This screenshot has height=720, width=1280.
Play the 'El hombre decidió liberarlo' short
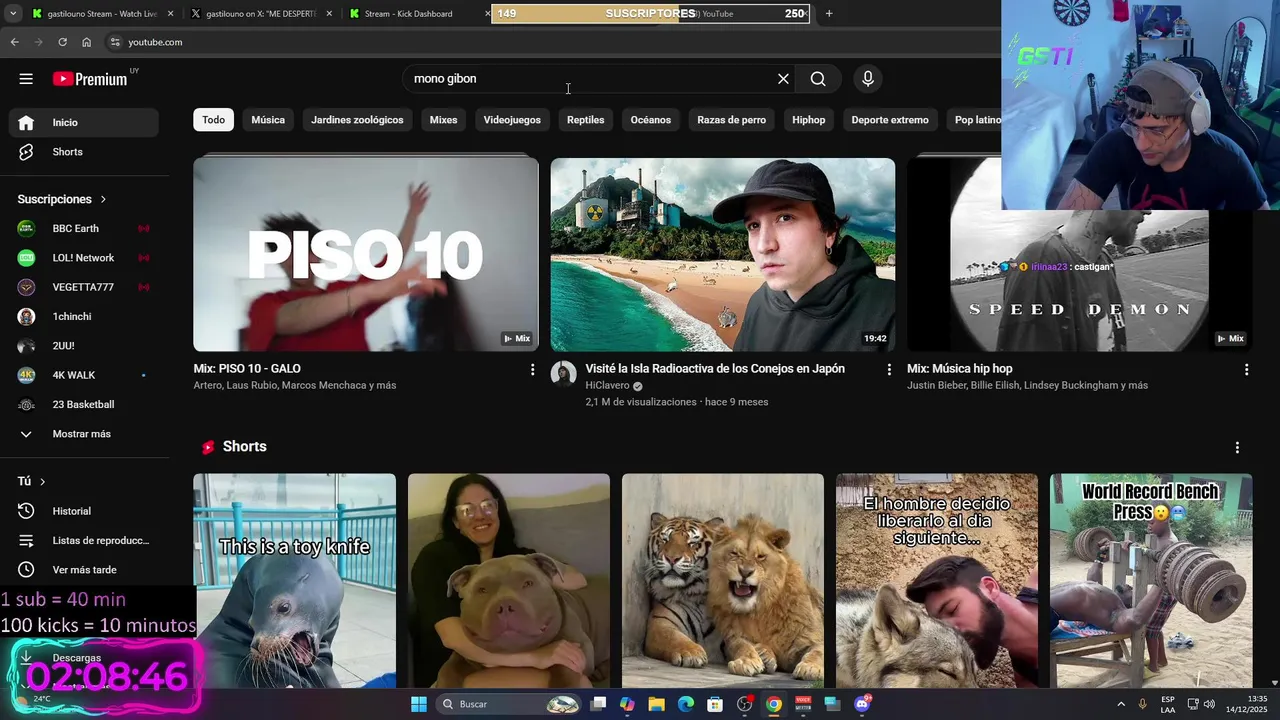tap(937, 580)
